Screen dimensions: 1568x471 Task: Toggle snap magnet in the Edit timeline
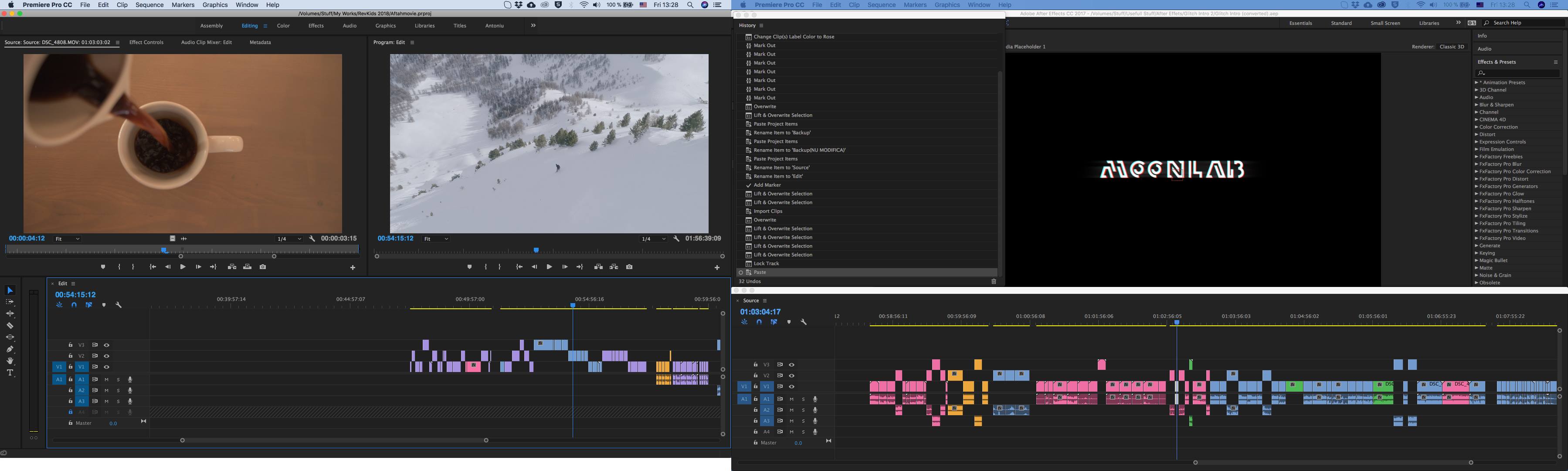pyautogui.click(x=74, y=305)
